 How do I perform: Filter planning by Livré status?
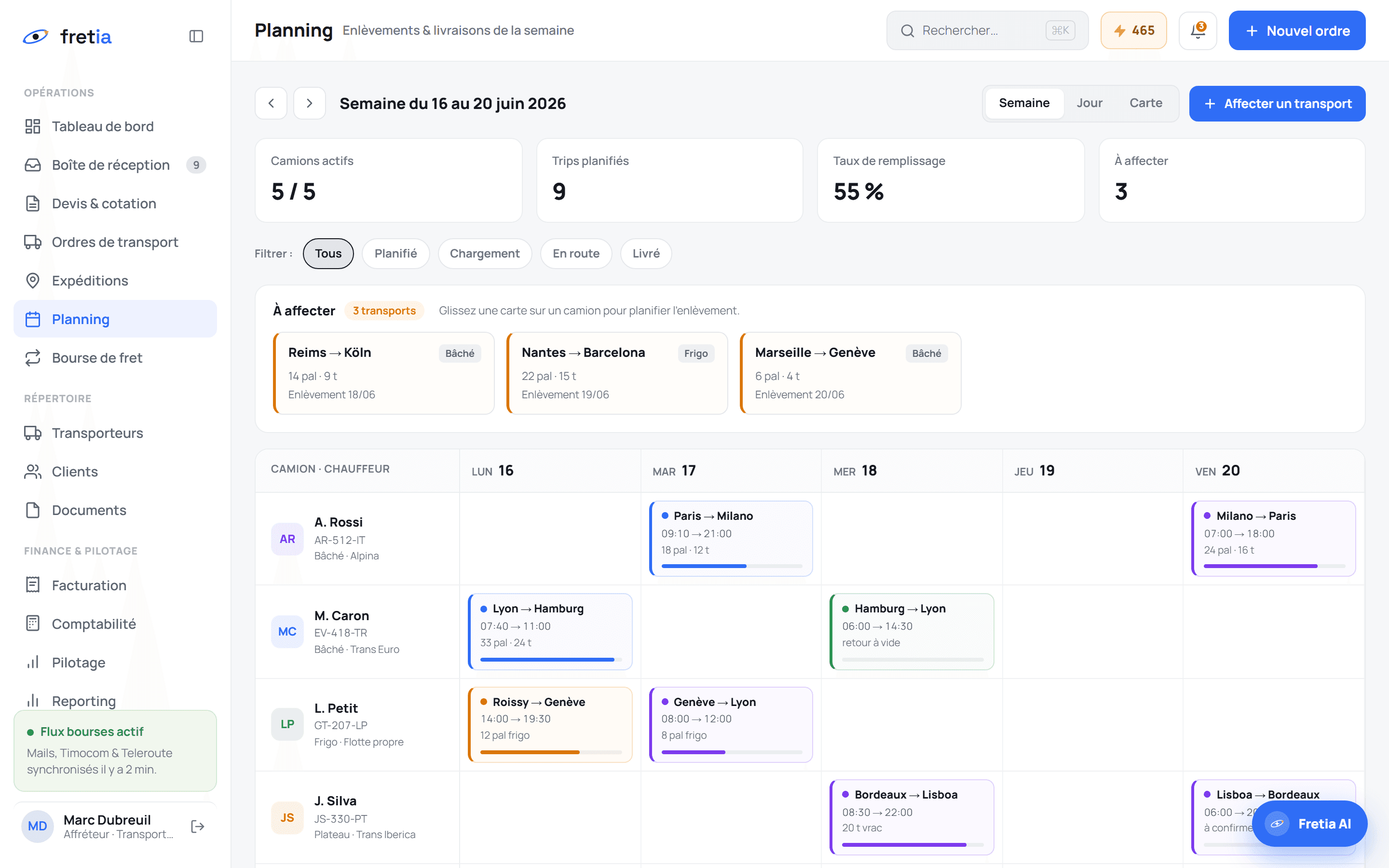point(646,254)
